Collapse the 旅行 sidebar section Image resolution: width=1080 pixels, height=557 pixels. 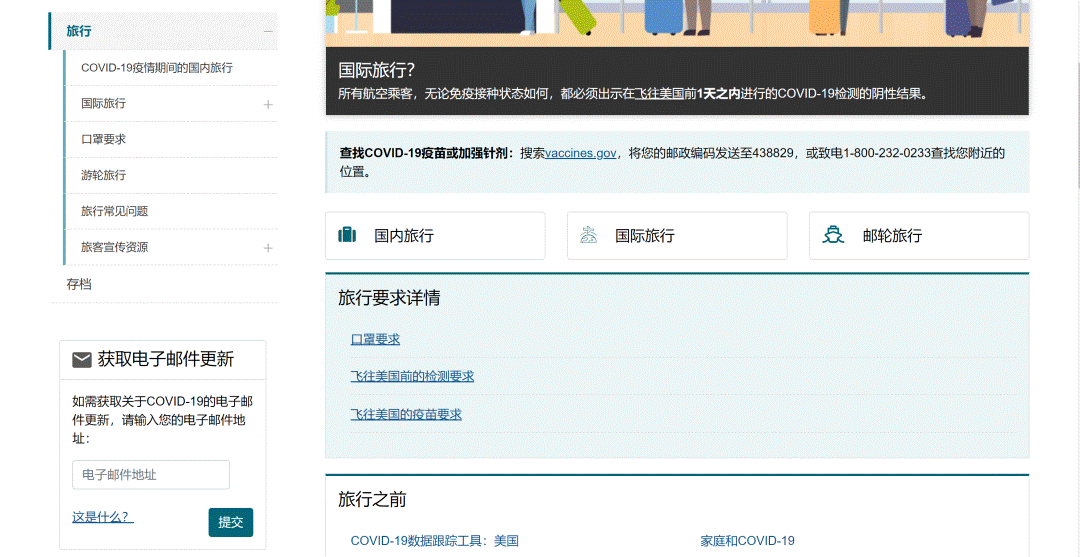[268, 31]
